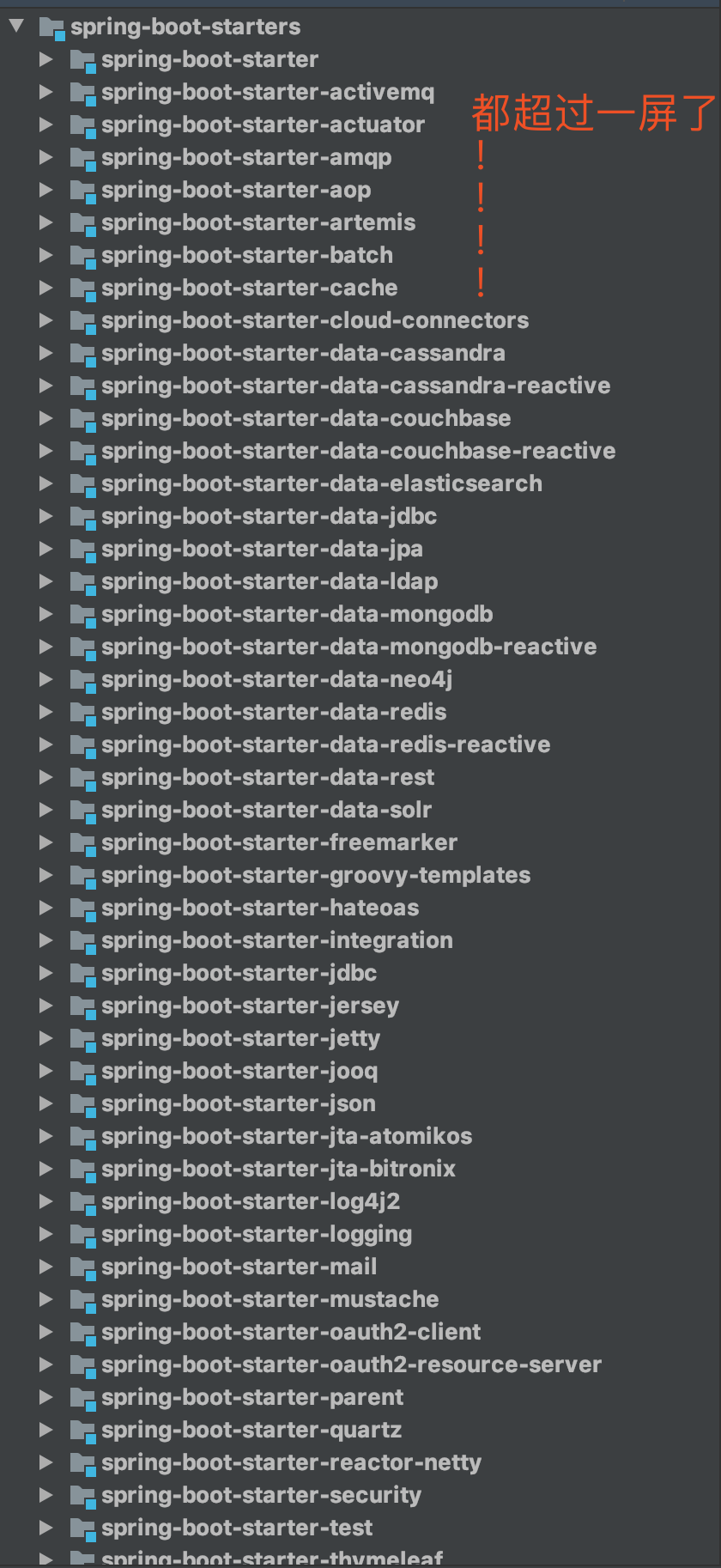This screenshot has width=721, height=1568.
Task: Select the spring-boot-starter-data-mongodb-reactive row
Action: click(360, 647)
